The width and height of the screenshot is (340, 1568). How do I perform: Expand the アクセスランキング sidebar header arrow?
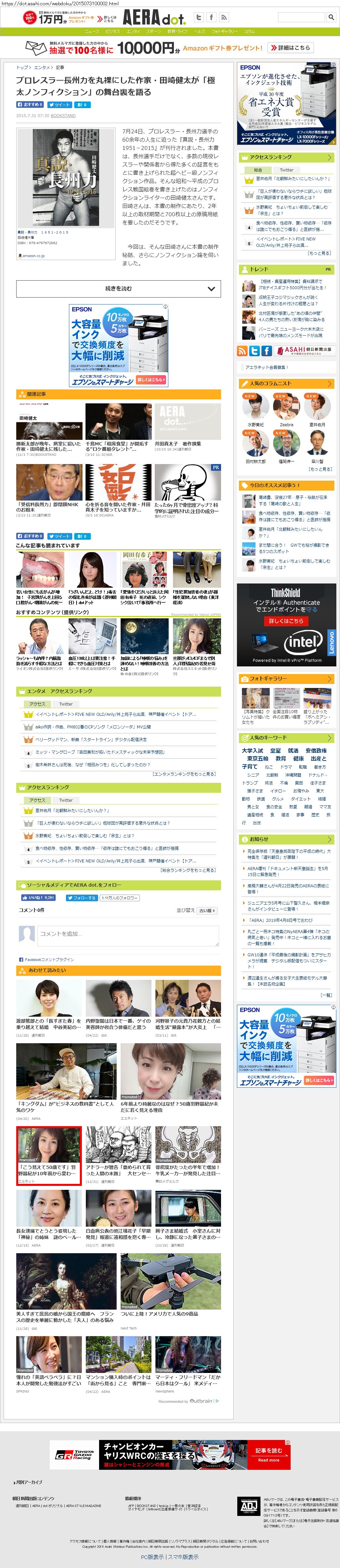(x=329, y=157)
